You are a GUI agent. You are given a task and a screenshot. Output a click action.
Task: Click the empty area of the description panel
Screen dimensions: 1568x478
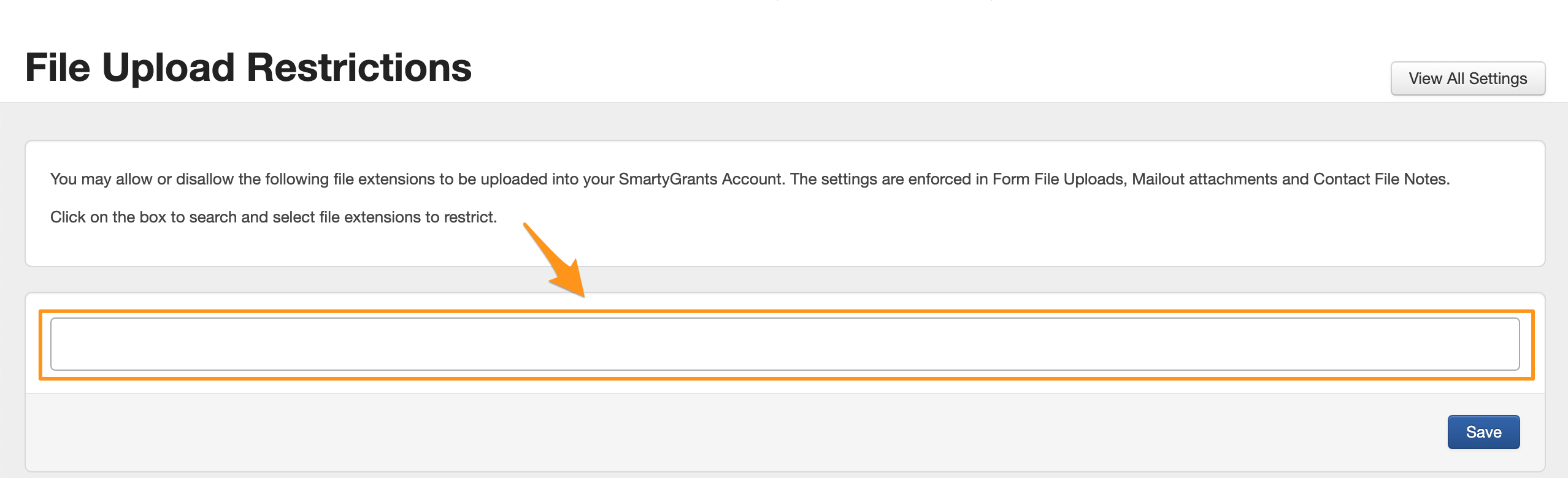(x=982, y=236)
